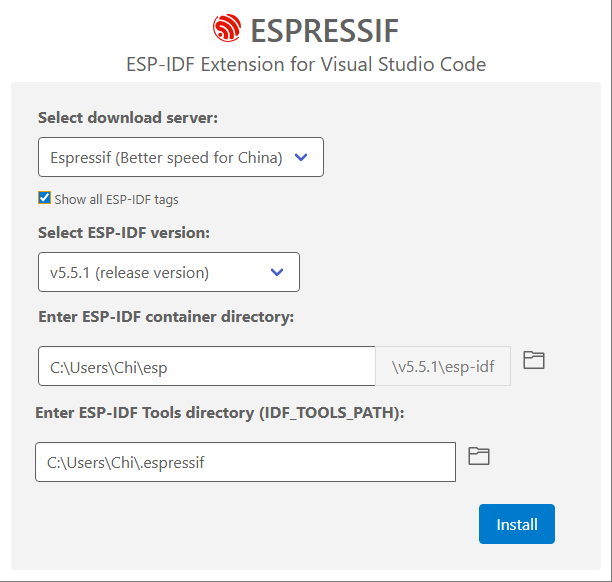This screenshot has width=612, height=582.
Task: Open the ESP-IDF version dropdown
Action: click(x=169, y=272)
